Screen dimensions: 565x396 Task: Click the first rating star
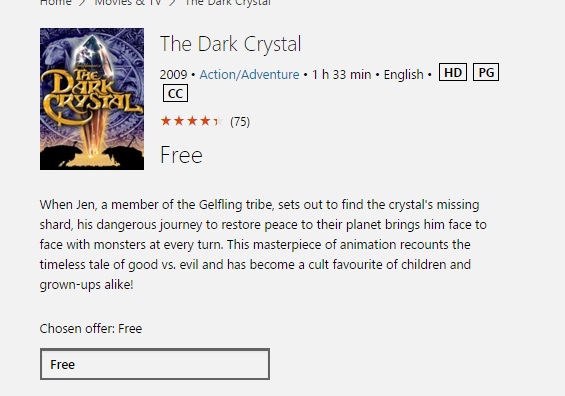pyautogui.click(x=165, y=121)
